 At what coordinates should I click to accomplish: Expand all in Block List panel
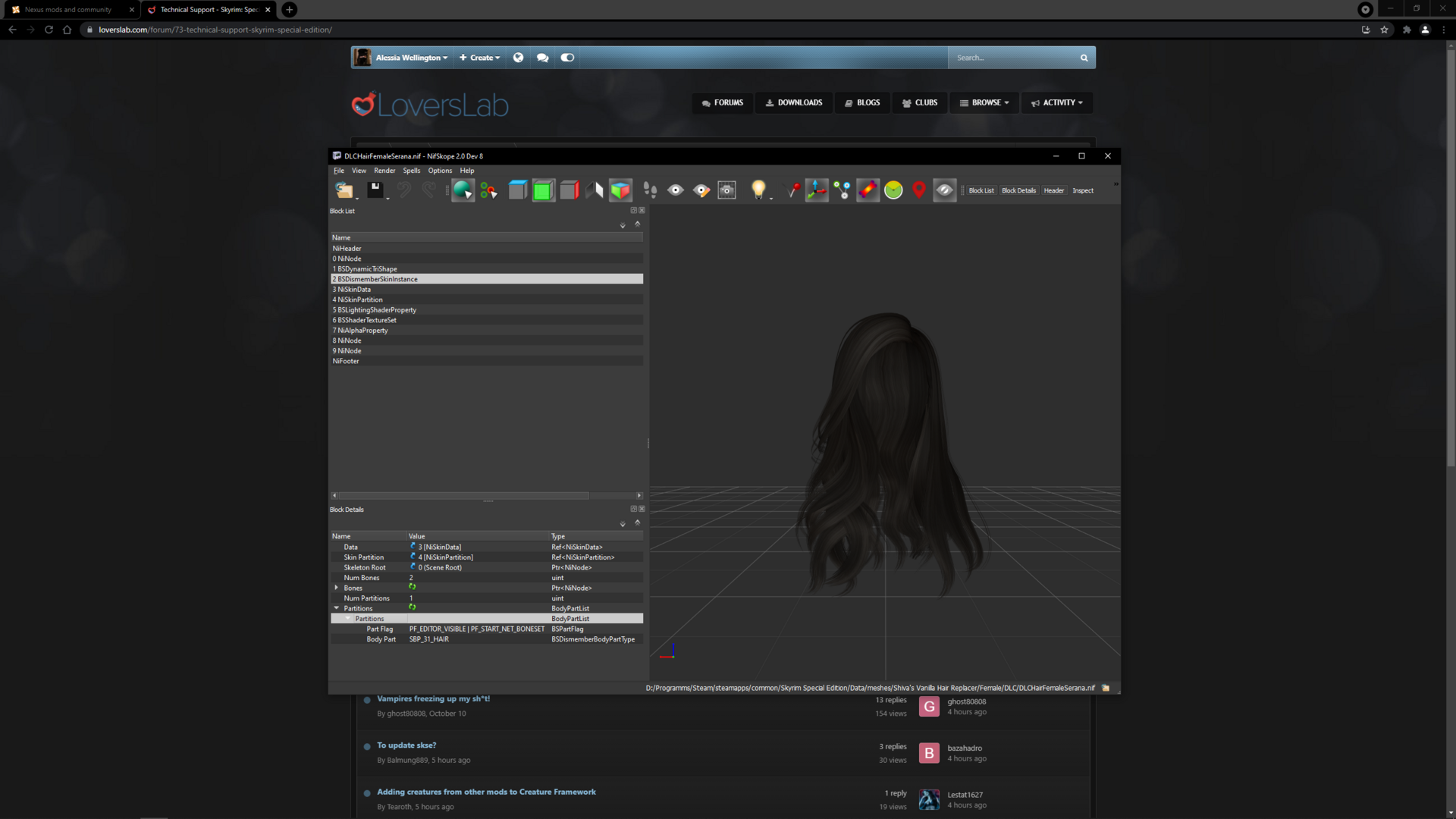tap(623, 225)
